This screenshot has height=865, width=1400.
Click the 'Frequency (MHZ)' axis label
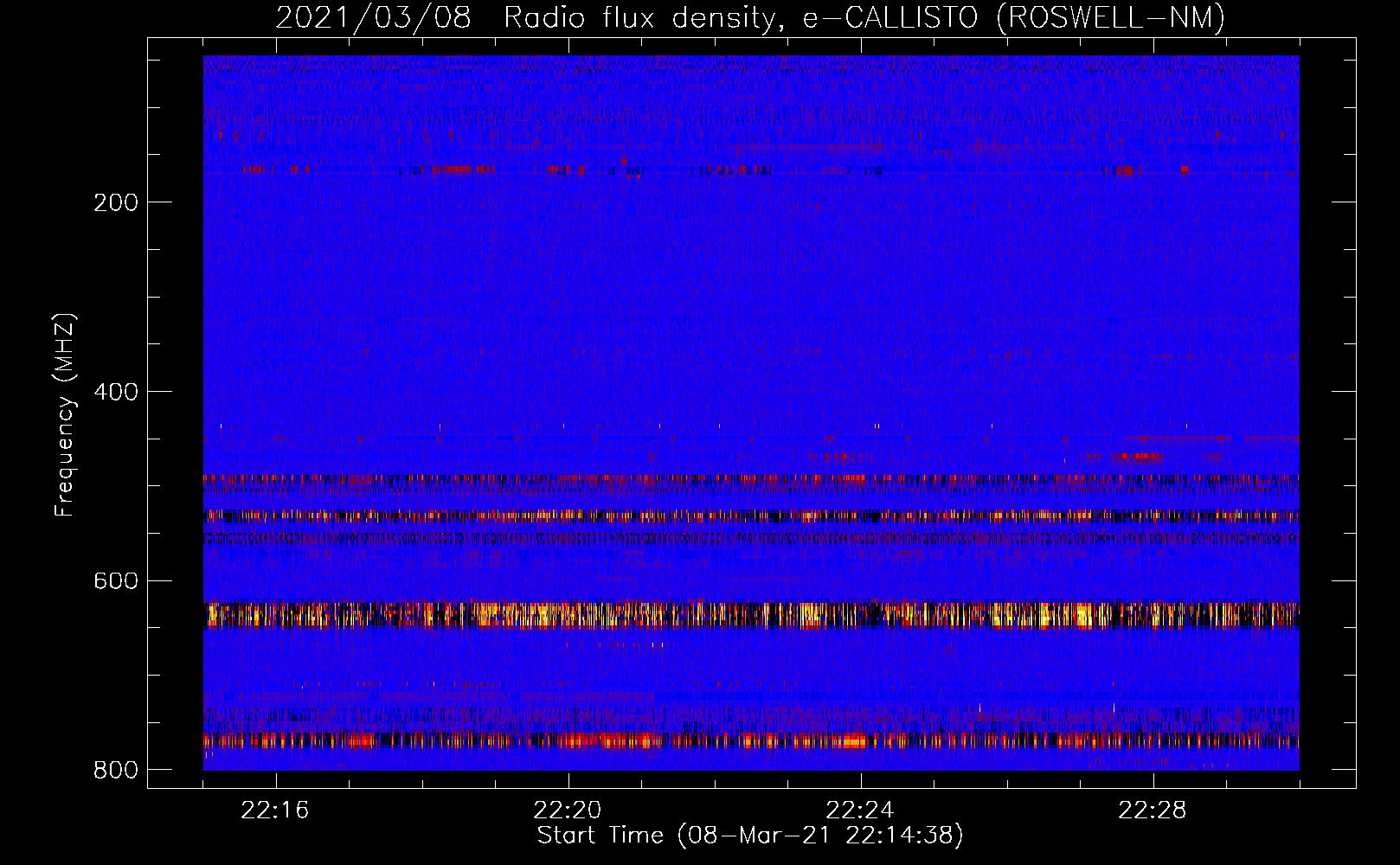click(64, 415)
